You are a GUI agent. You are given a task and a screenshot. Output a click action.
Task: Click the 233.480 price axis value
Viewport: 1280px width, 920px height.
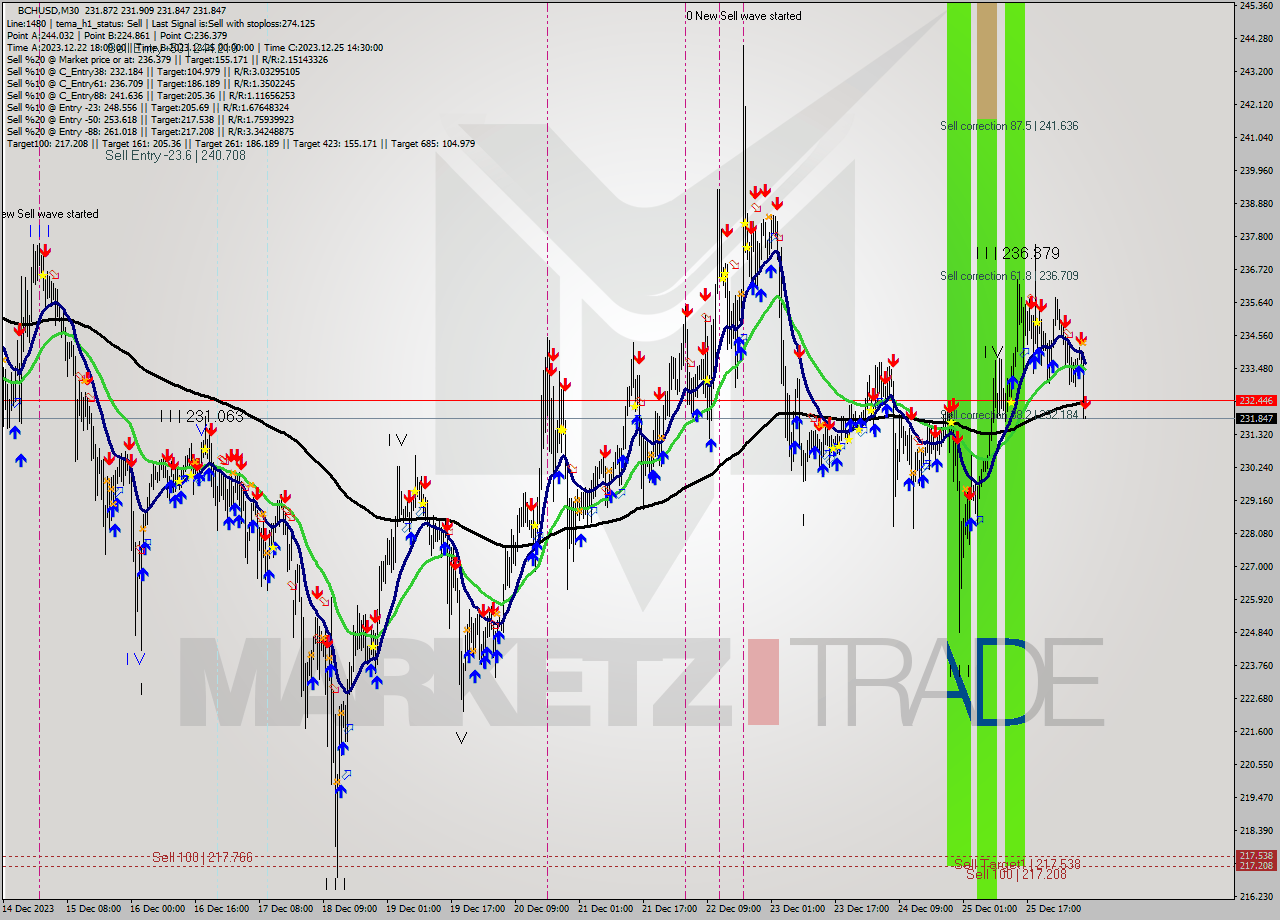point(1256,369)
